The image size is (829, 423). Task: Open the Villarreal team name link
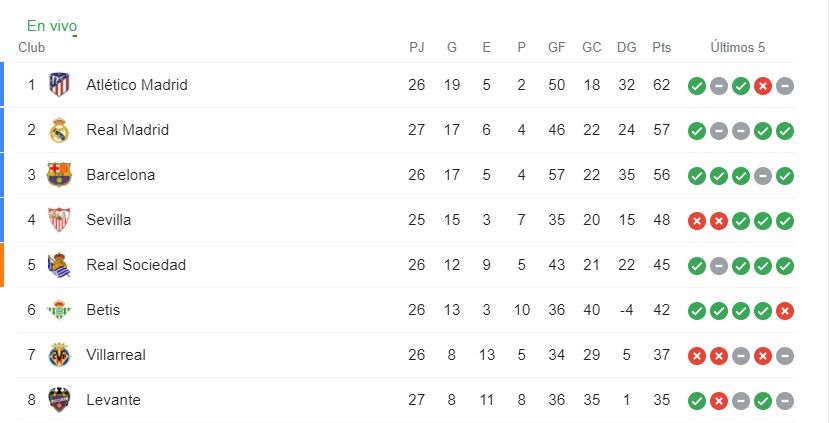tap(116, 355)
